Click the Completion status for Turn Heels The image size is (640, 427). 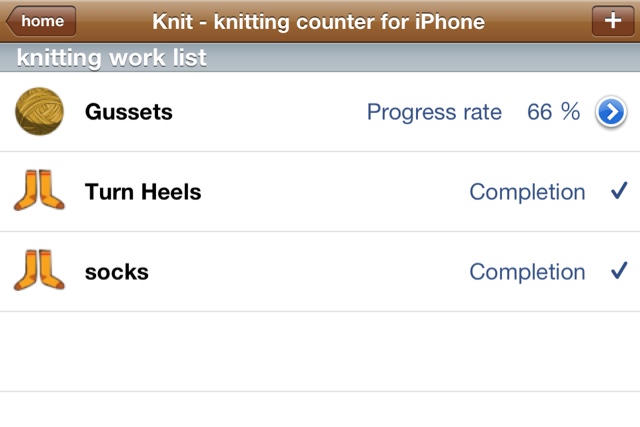click(x=527, y=192)
